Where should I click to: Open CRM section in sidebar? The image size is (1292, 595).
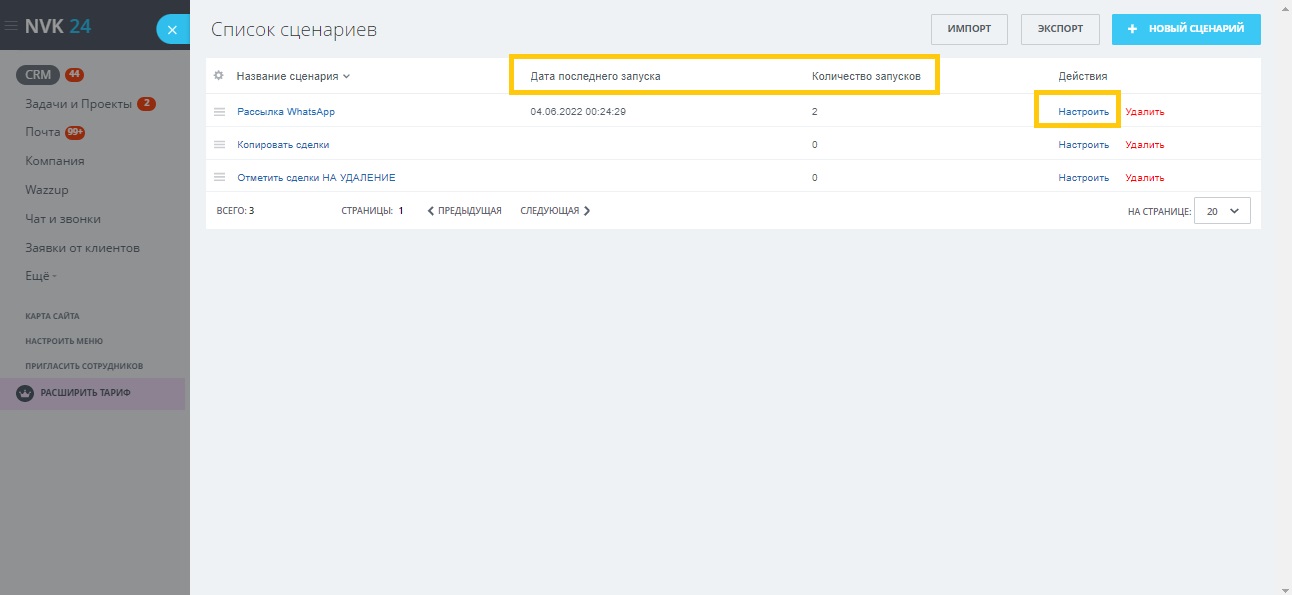click(x=38, y=75)
